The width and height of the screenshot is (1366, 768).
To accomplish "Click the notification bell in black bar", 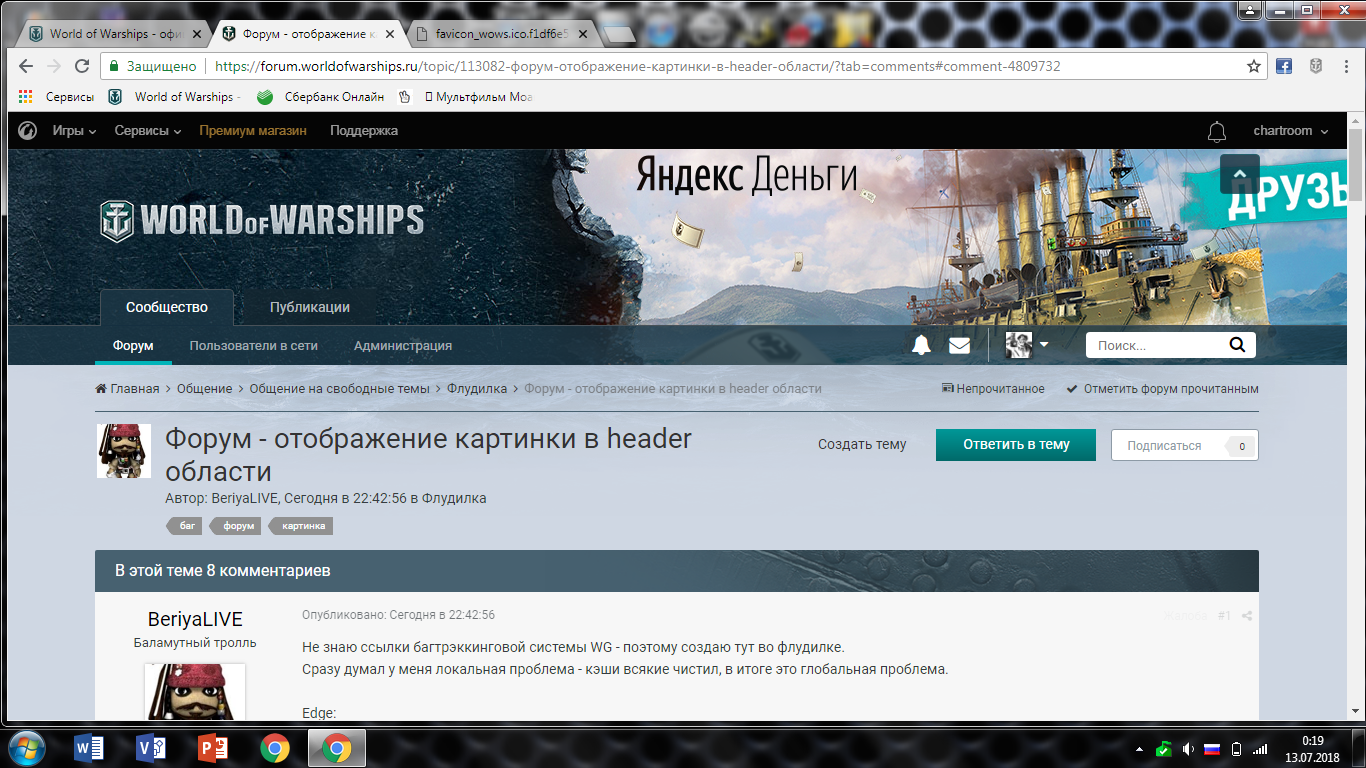I will click(1217, 131).
